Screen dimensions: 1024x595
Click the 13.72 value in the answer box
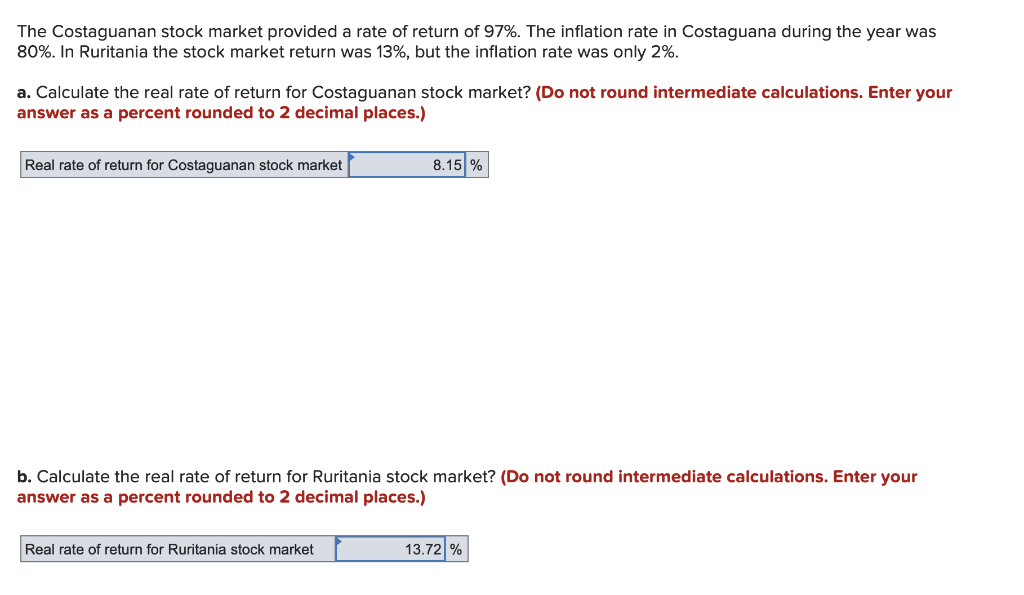click(x=423, y=549)
